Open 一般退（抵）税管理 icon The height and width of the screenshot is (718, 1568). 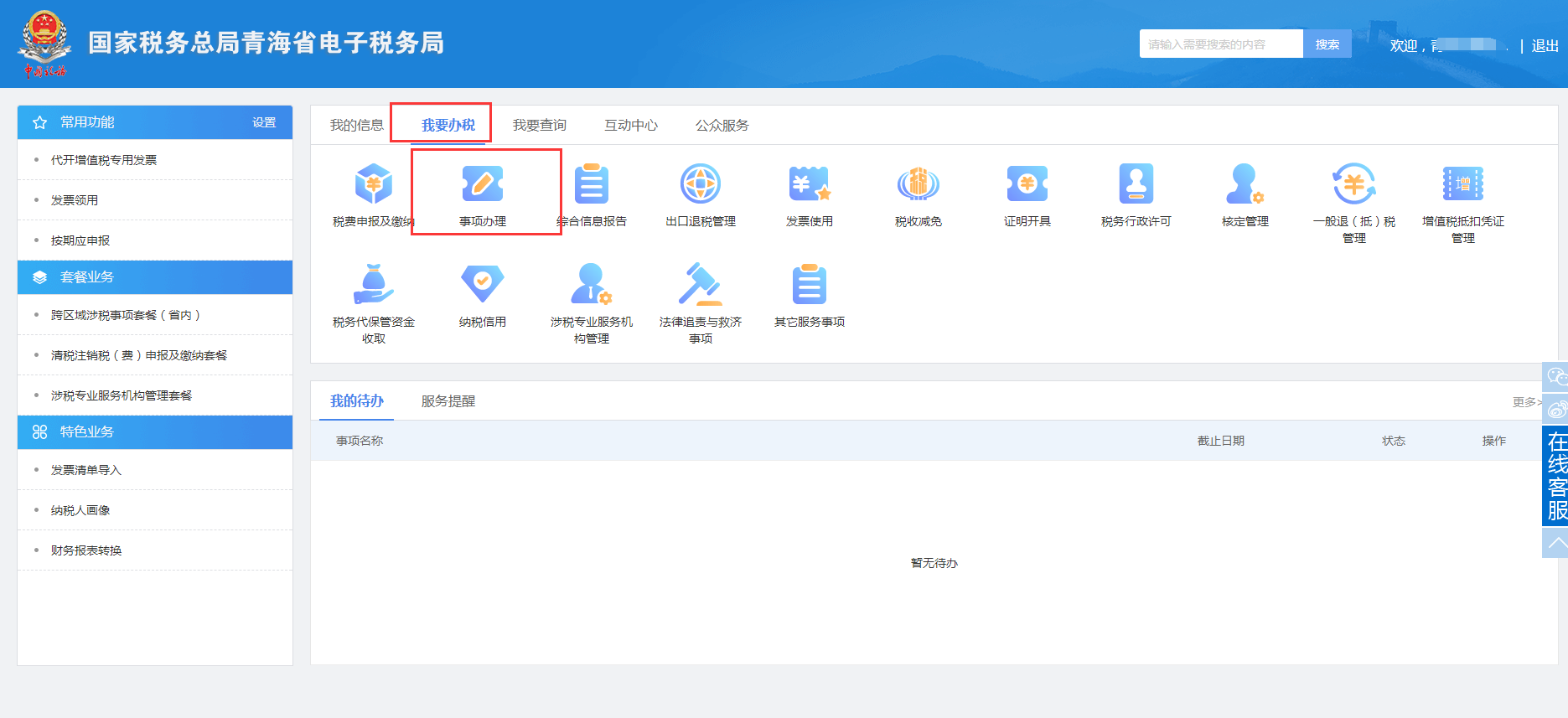click(1354, 184)
